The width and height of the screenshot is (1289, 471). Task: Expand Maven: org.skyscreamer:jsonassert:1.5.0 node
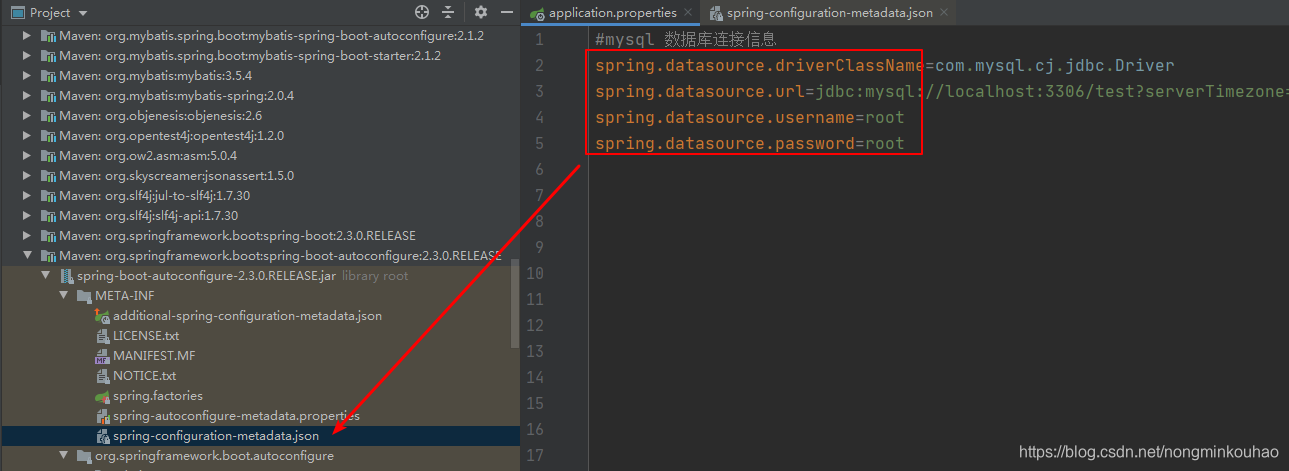(27, 175)
